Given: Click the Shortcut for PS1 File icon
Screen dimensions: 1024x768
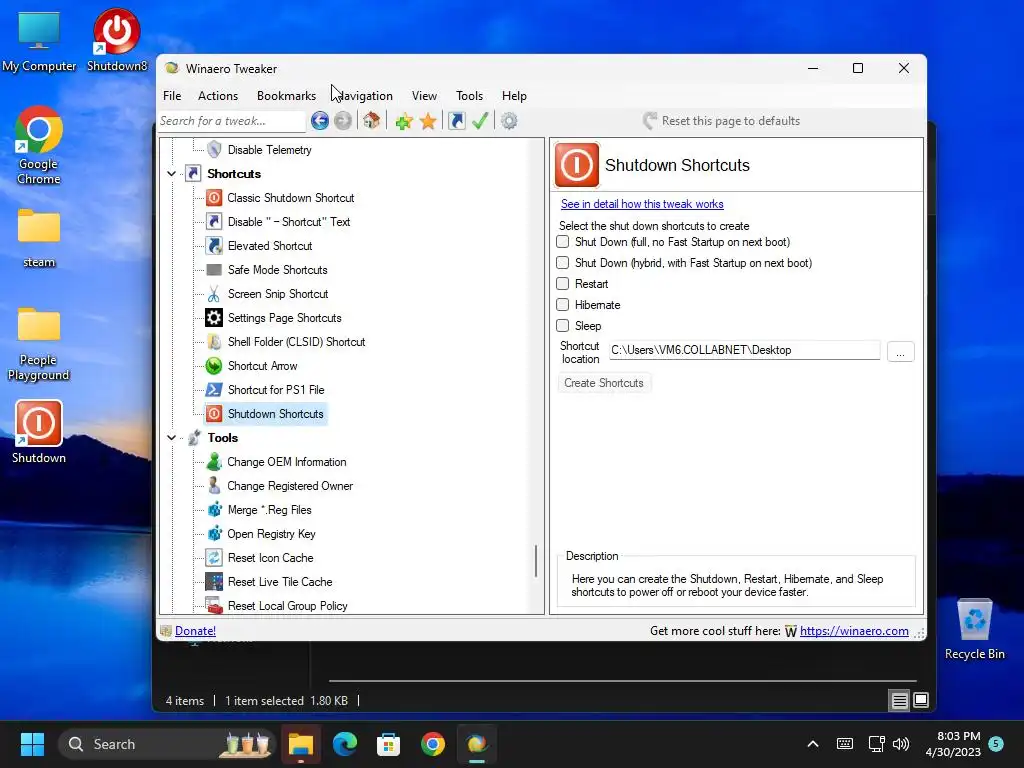Looking at the screenshot, I should (x=214, y=390).
